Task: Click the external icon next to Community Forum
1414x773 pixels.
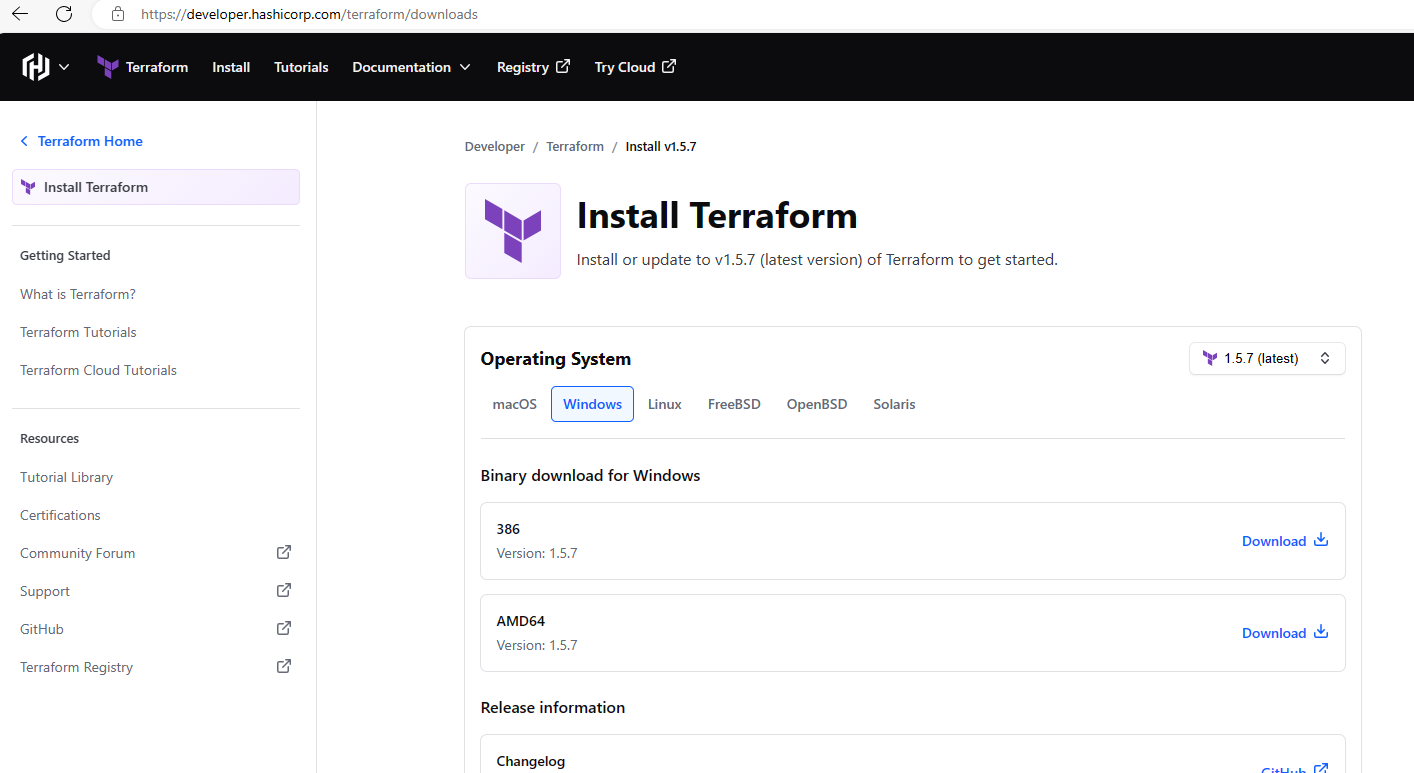Action: [284, 552]
